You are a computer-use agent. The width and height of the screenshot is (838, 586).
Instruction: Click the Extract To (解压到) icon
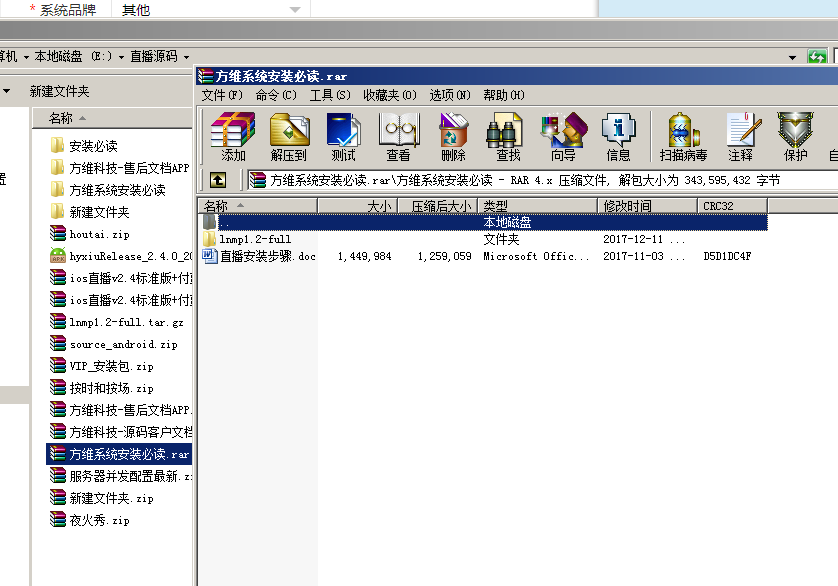point(289,136)
